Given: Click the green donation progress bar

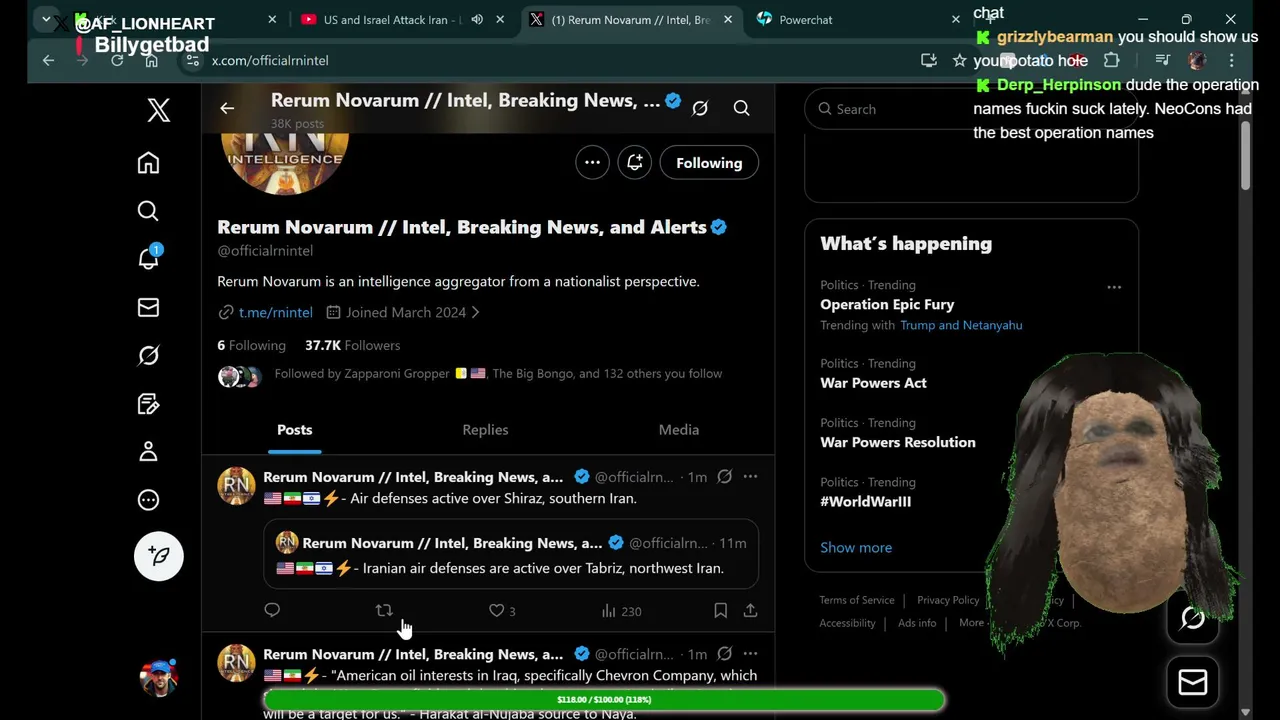Looking at the screenshot, I should pos(604,700).
